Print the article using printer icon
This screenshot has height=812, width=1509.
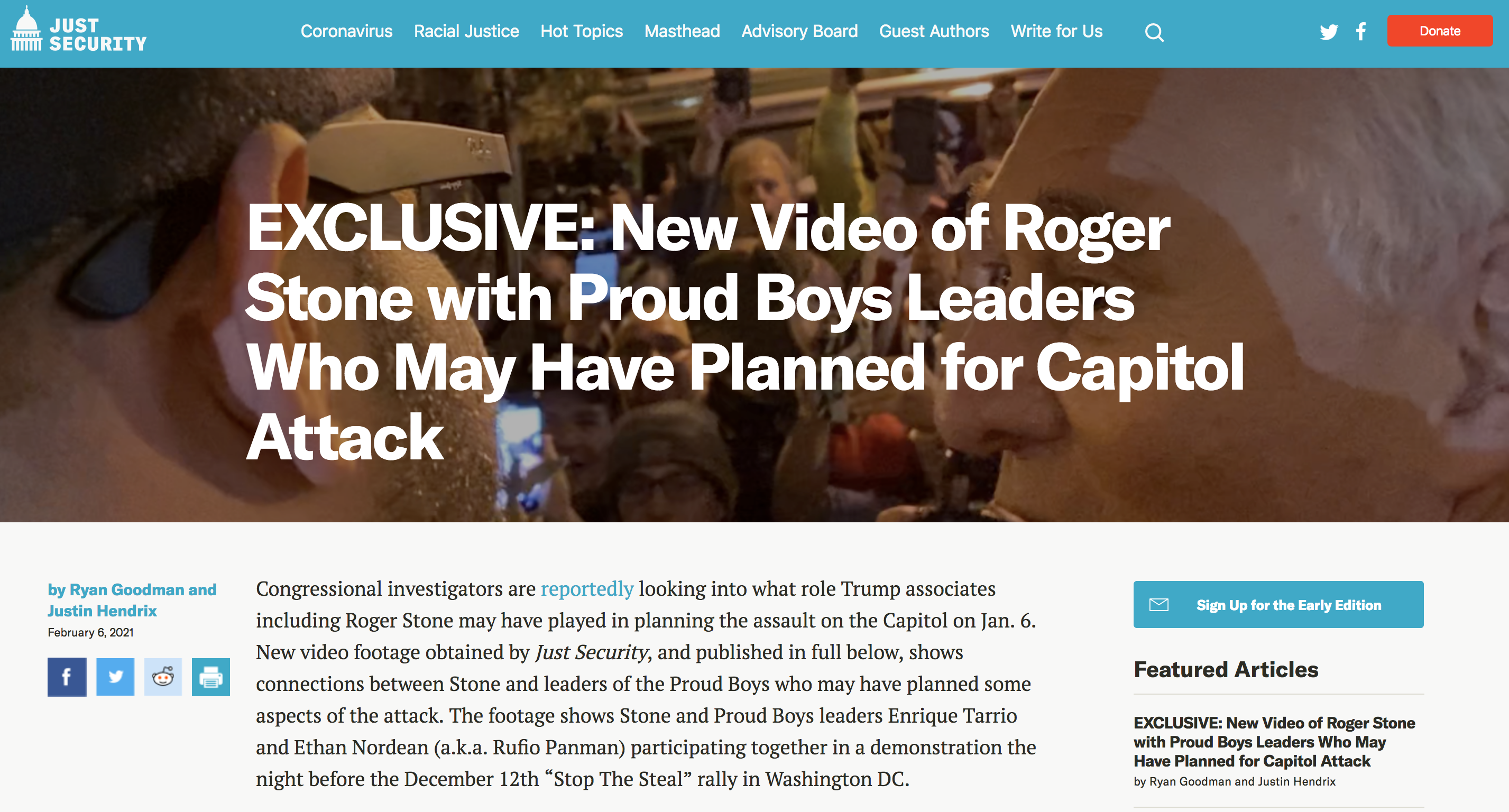pyautogui.click(x=211, y=677)
